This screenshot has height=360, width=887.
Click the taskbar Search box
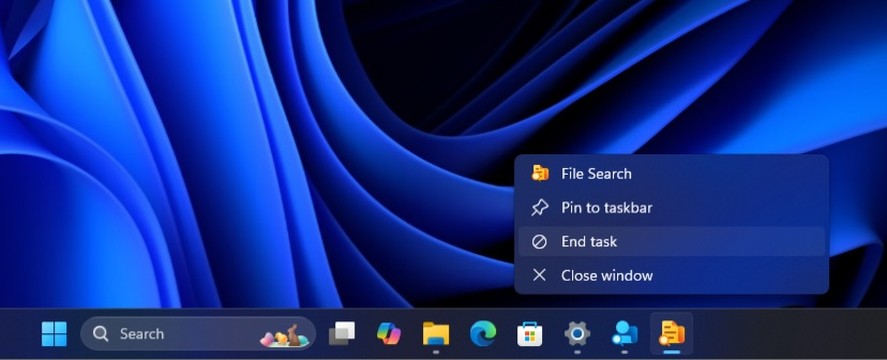pos(198,334)
